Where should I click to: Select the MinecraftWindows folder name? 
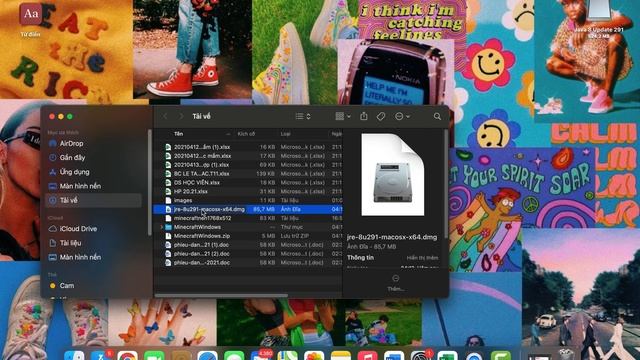coord(197,227)
